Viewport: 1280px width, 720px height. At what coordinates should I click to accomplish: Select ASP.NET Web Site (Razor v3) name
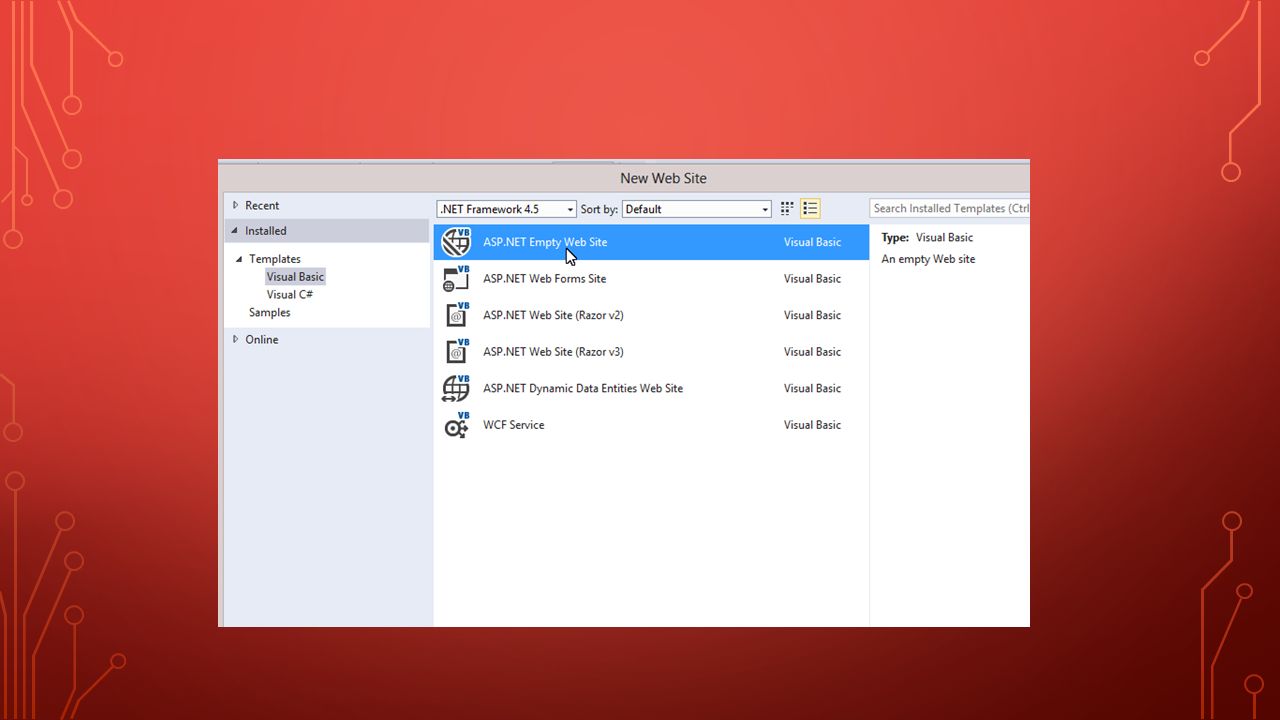click(x=553, y=352)
